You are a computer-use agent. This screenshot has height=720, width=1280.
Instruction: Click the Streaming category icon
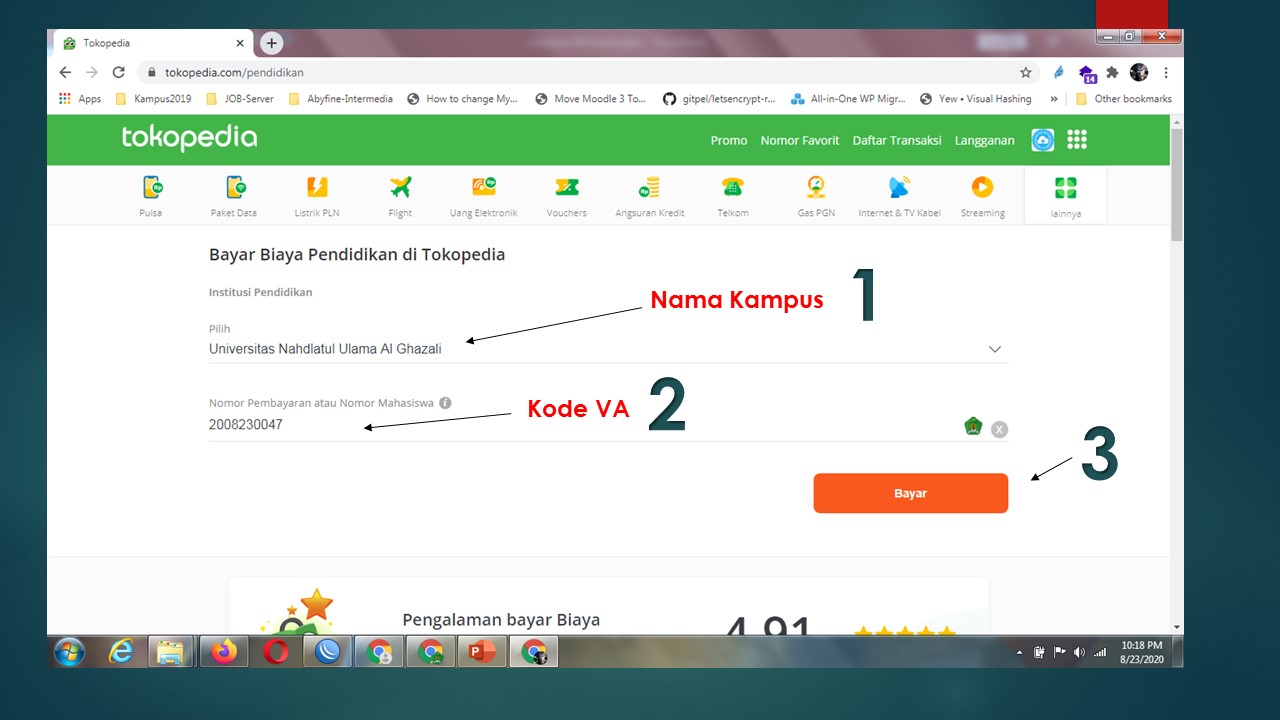click(982, 188)
